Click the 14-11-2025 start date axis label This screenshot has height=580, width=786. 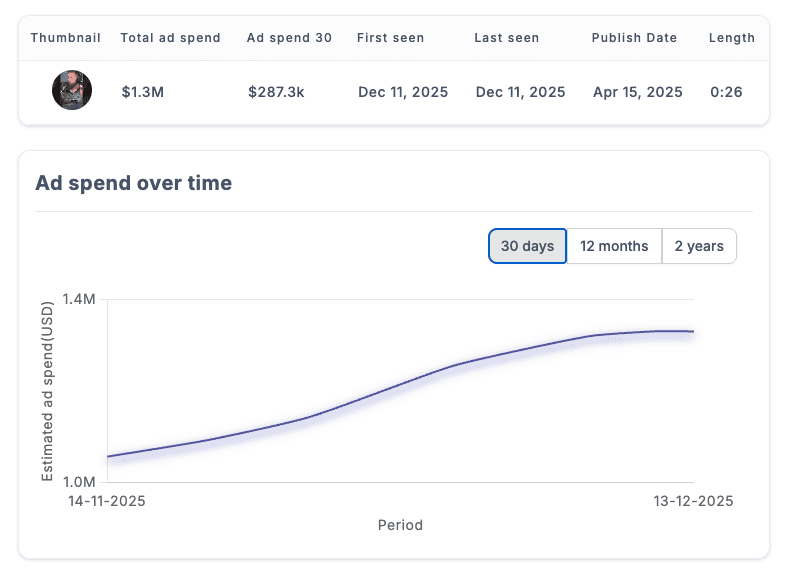[x=106, y=501]
